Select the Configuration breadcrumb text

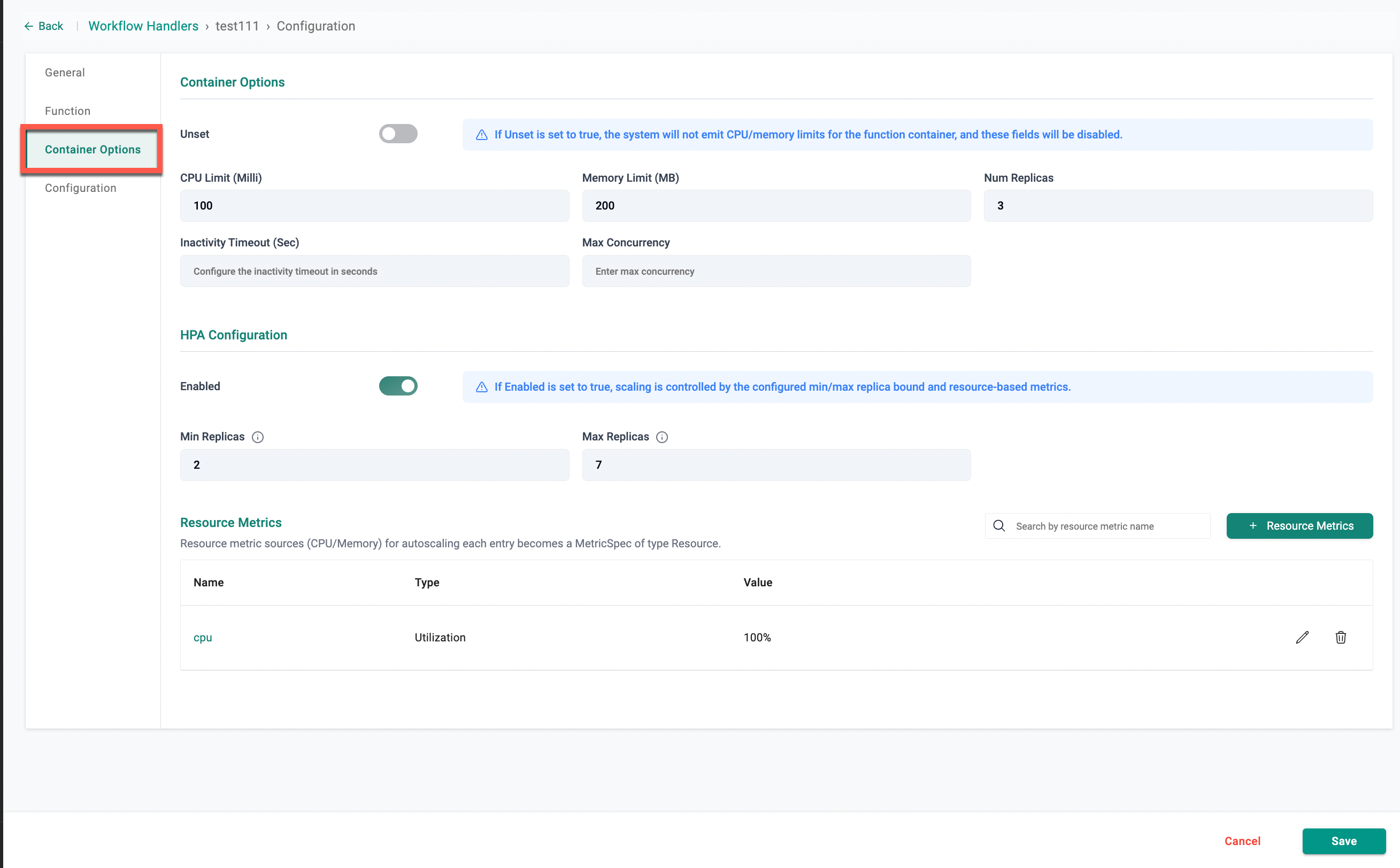click(316, 26)
